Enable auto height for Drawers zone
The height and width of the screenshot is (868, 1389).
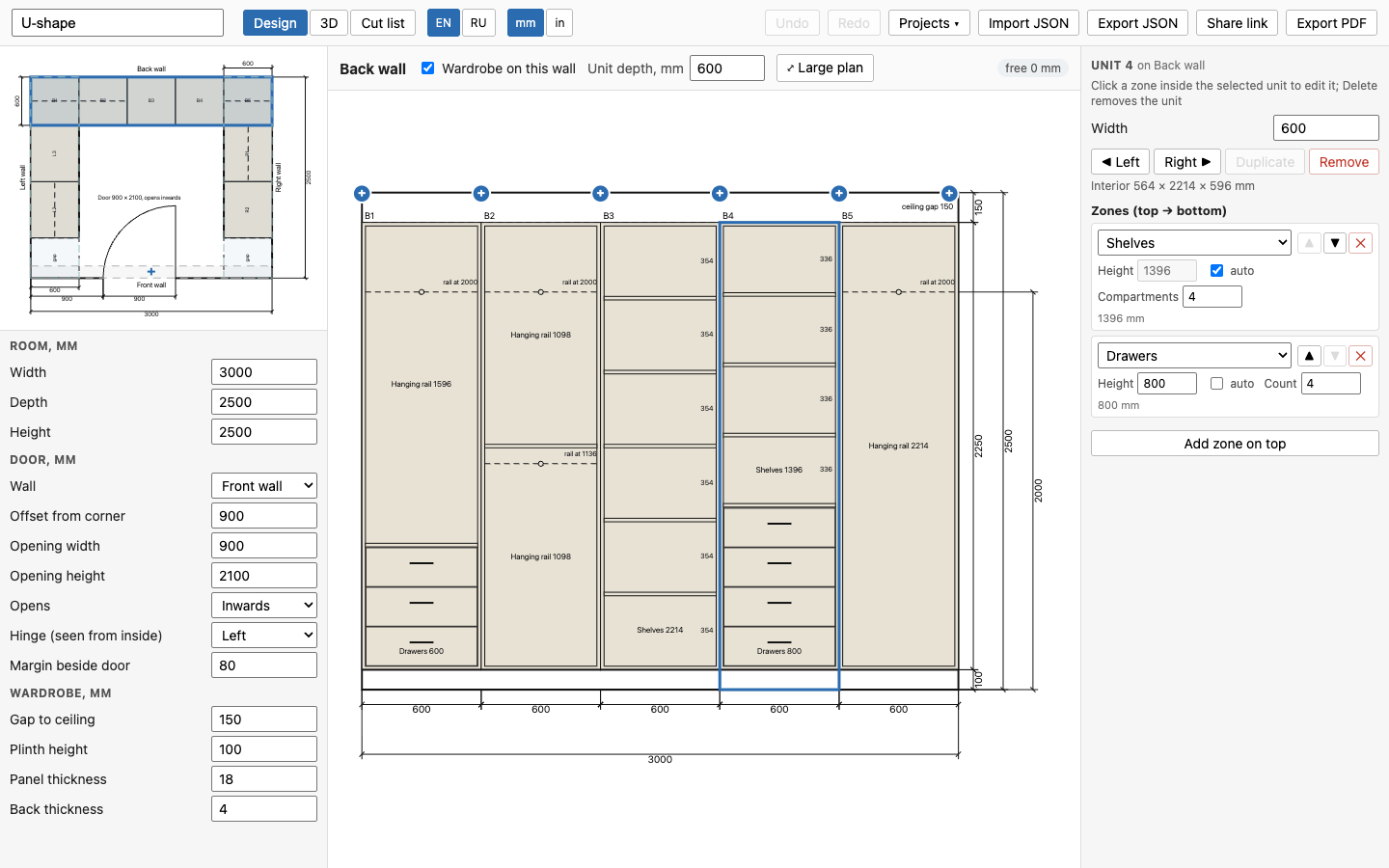(1217, 384)
